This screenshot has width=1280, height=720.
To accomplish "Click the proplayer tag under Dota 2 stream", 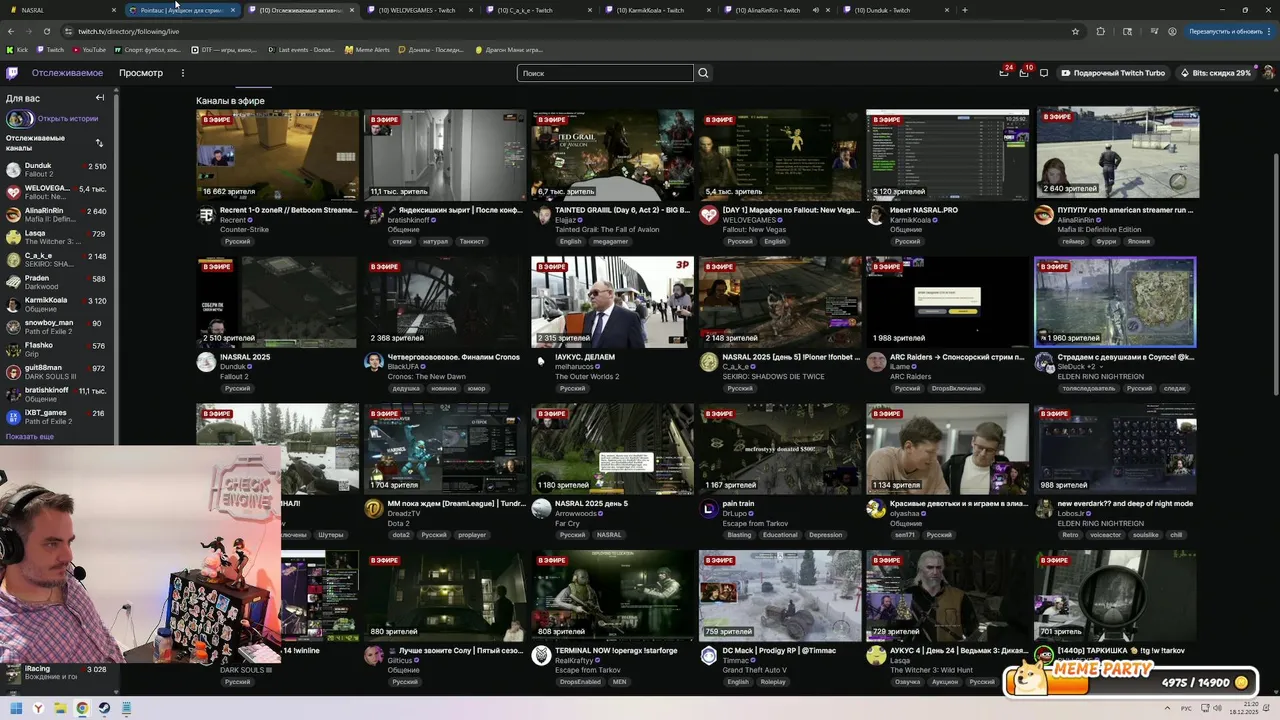I will pos(472,535).
